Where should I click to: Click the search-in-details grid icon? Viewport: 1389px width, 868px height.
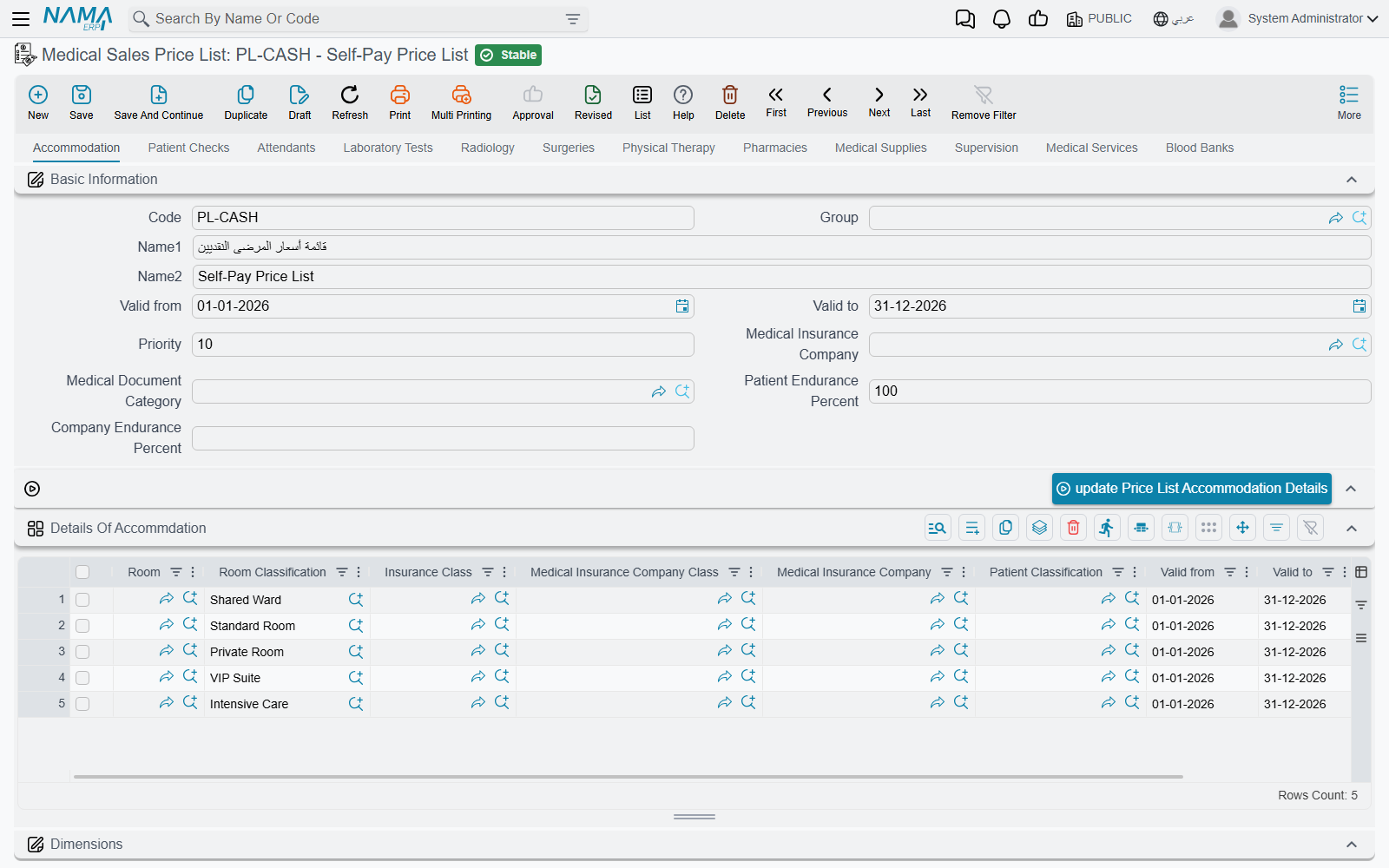938,528
